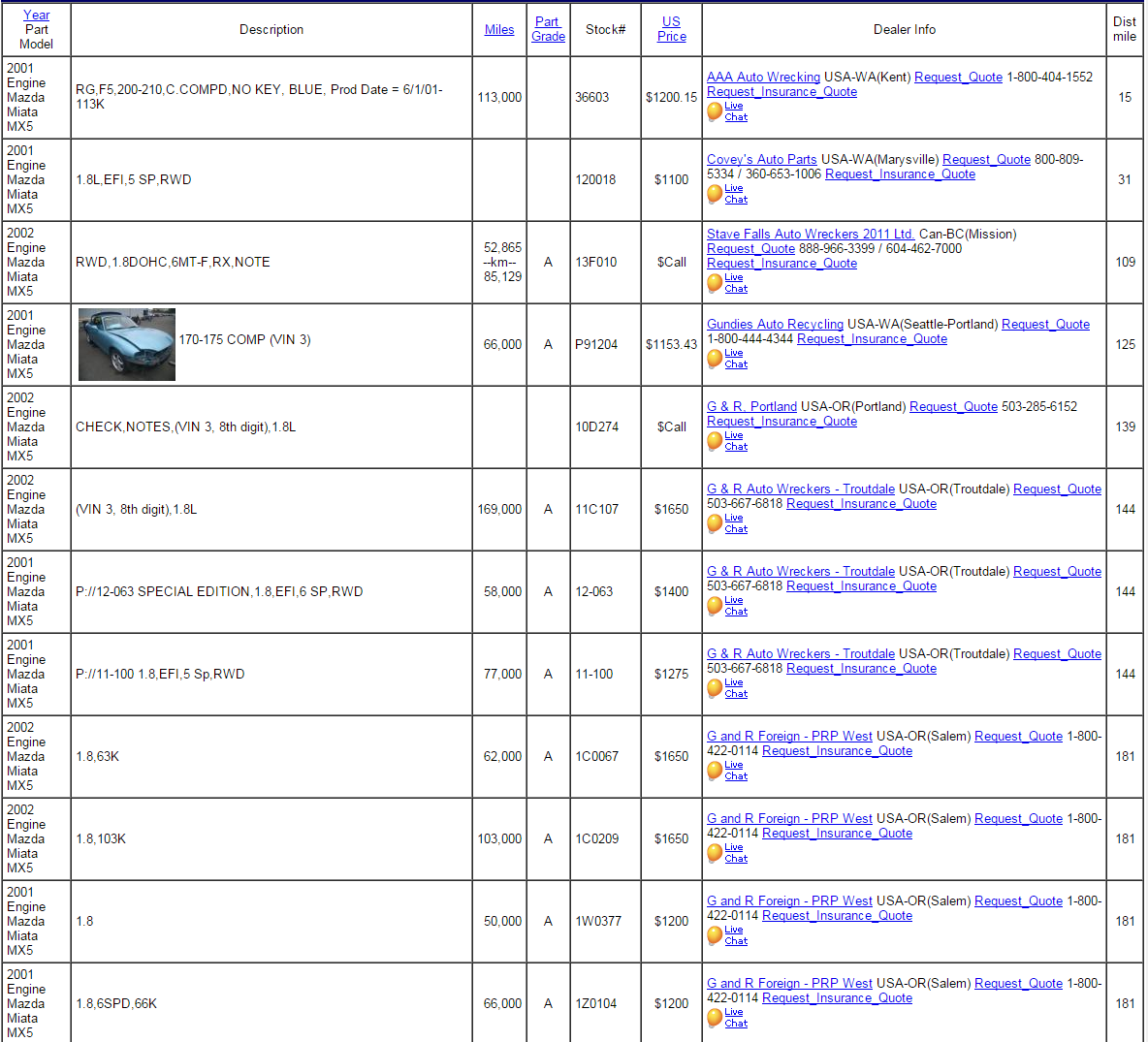Open the blue Miata wrecked car thumbnail
The height and width of the screenshot is (1042, 1148).
click(x=127, y=344)
